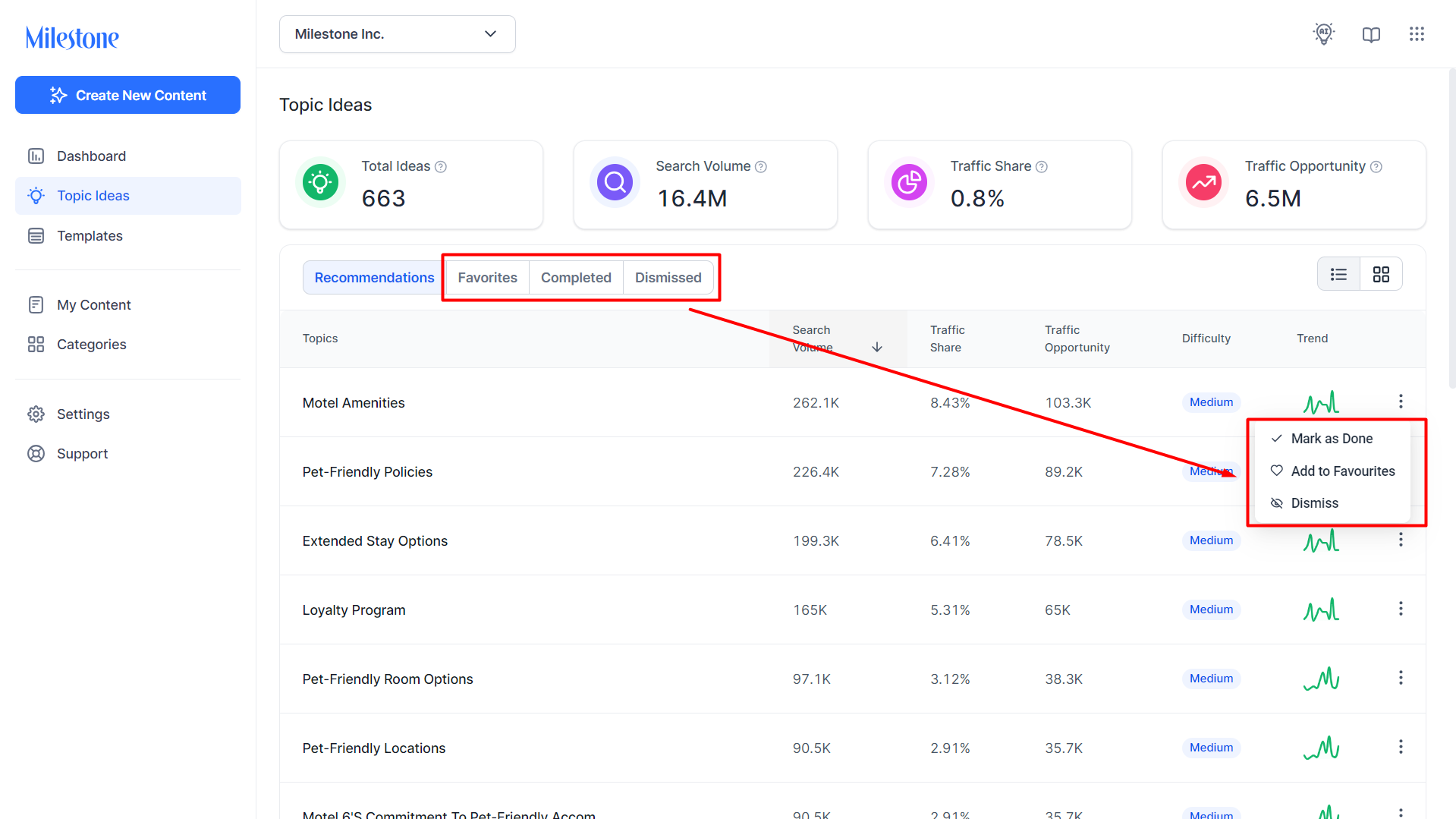Open three-dot menu for Motel Amenities
Screen dimensions: 1456x819
tap(1401, 401)
